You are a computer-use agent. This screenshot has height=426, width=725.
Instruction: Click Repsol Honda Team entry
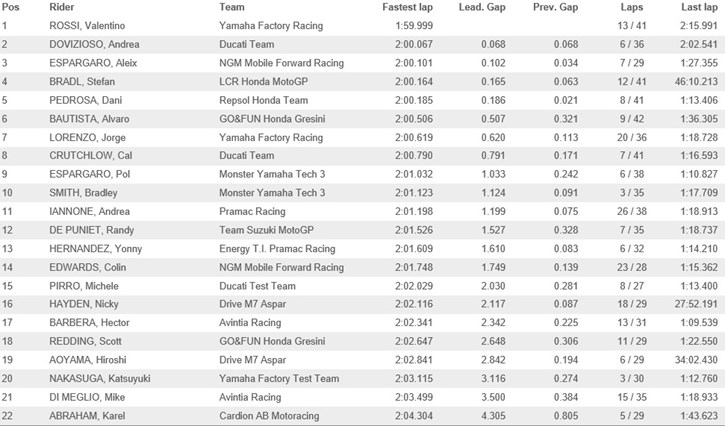(x=264, y=100)
